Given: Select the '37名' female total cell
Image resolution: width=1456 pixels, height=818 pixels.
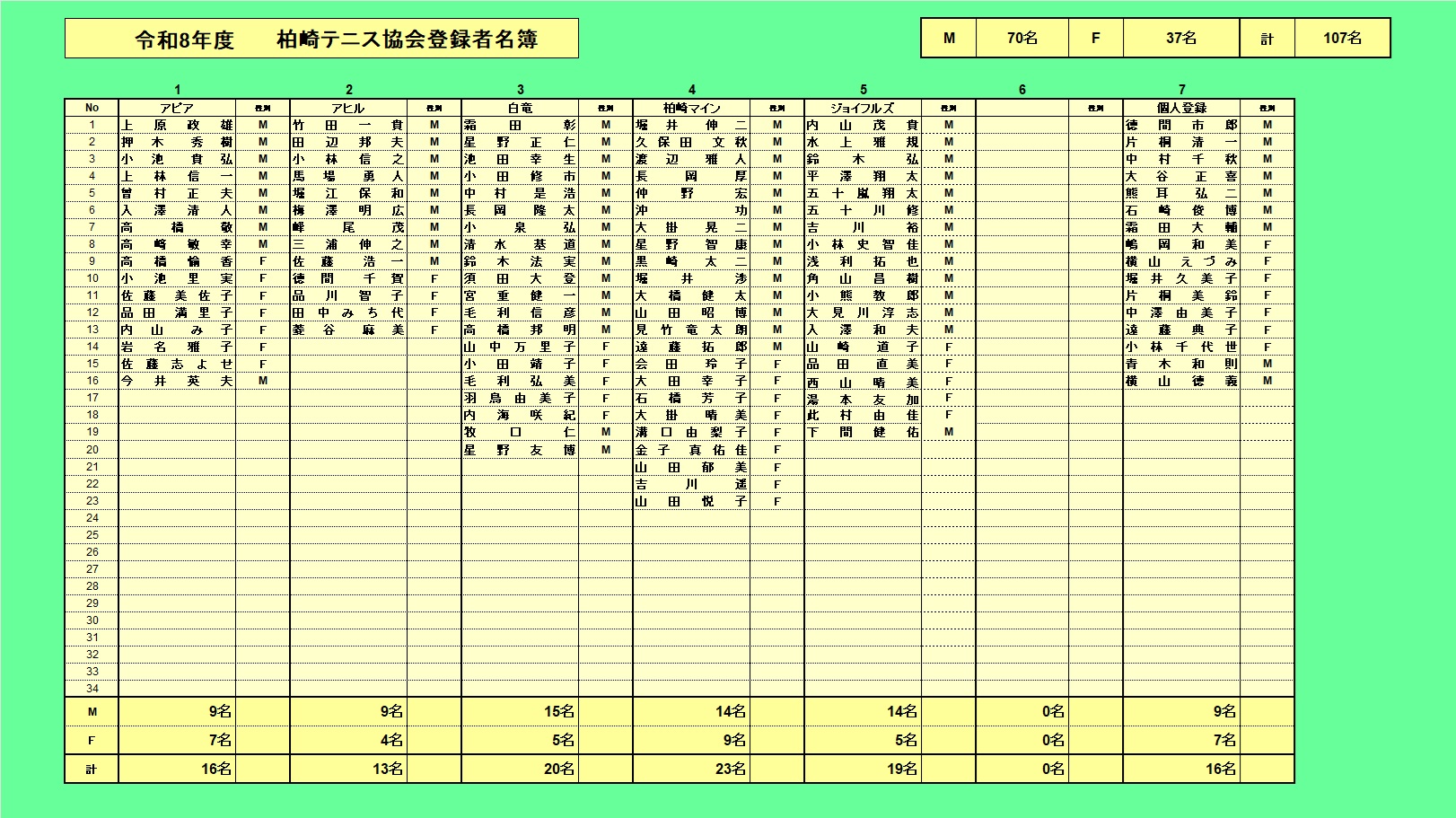Looking at the screenshot, I should click(x=1181, y=38).
